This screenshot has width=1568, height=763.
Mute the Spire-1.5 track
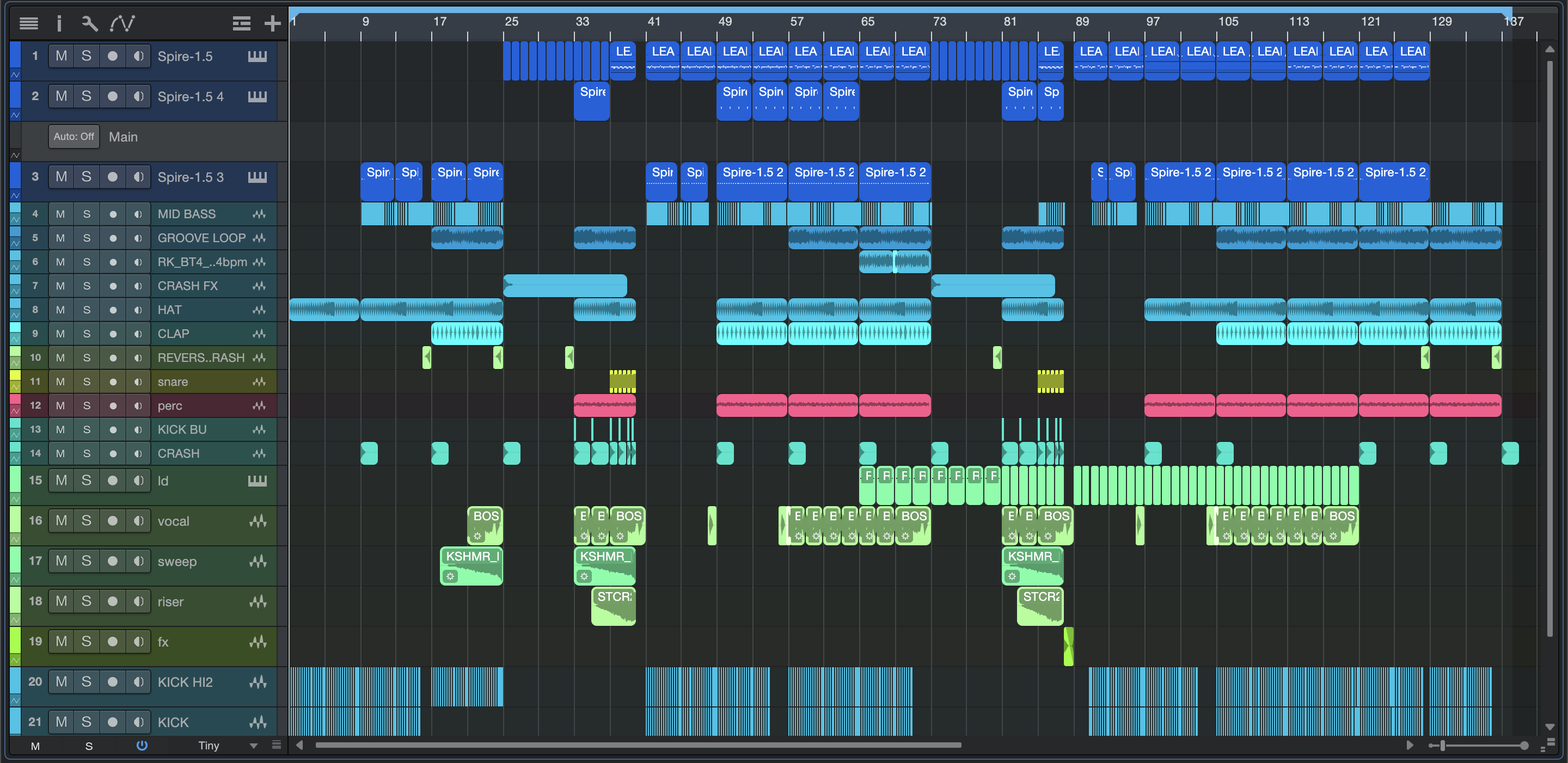click(x=61, y=56)
